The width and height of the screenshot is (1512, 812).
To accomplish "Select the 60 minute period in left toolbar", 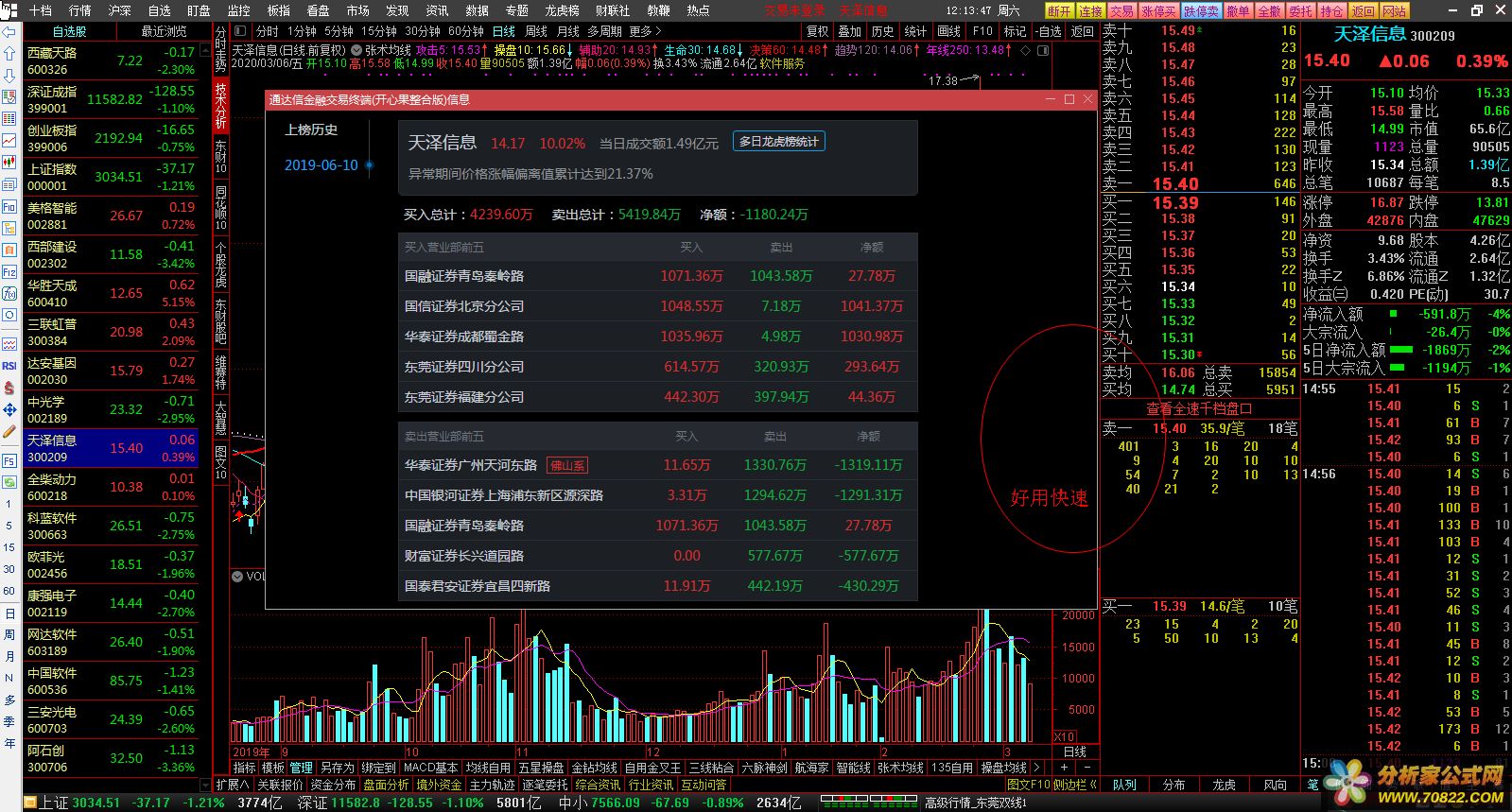I will [x=9, y=591].
